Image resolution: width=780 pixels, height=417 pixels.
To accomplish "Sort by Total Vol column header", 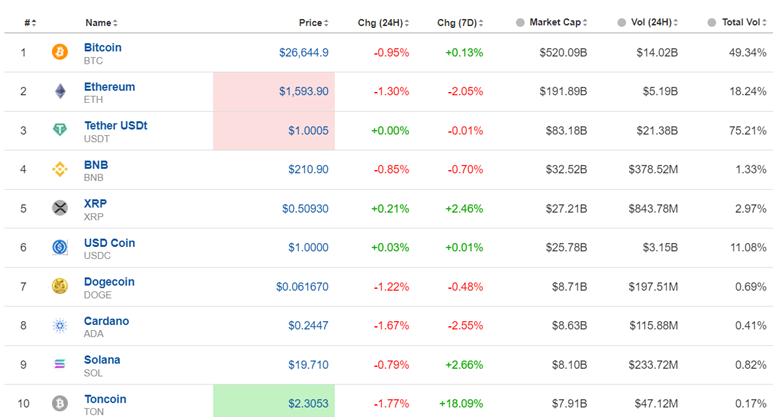I will [x=744, y=22].
